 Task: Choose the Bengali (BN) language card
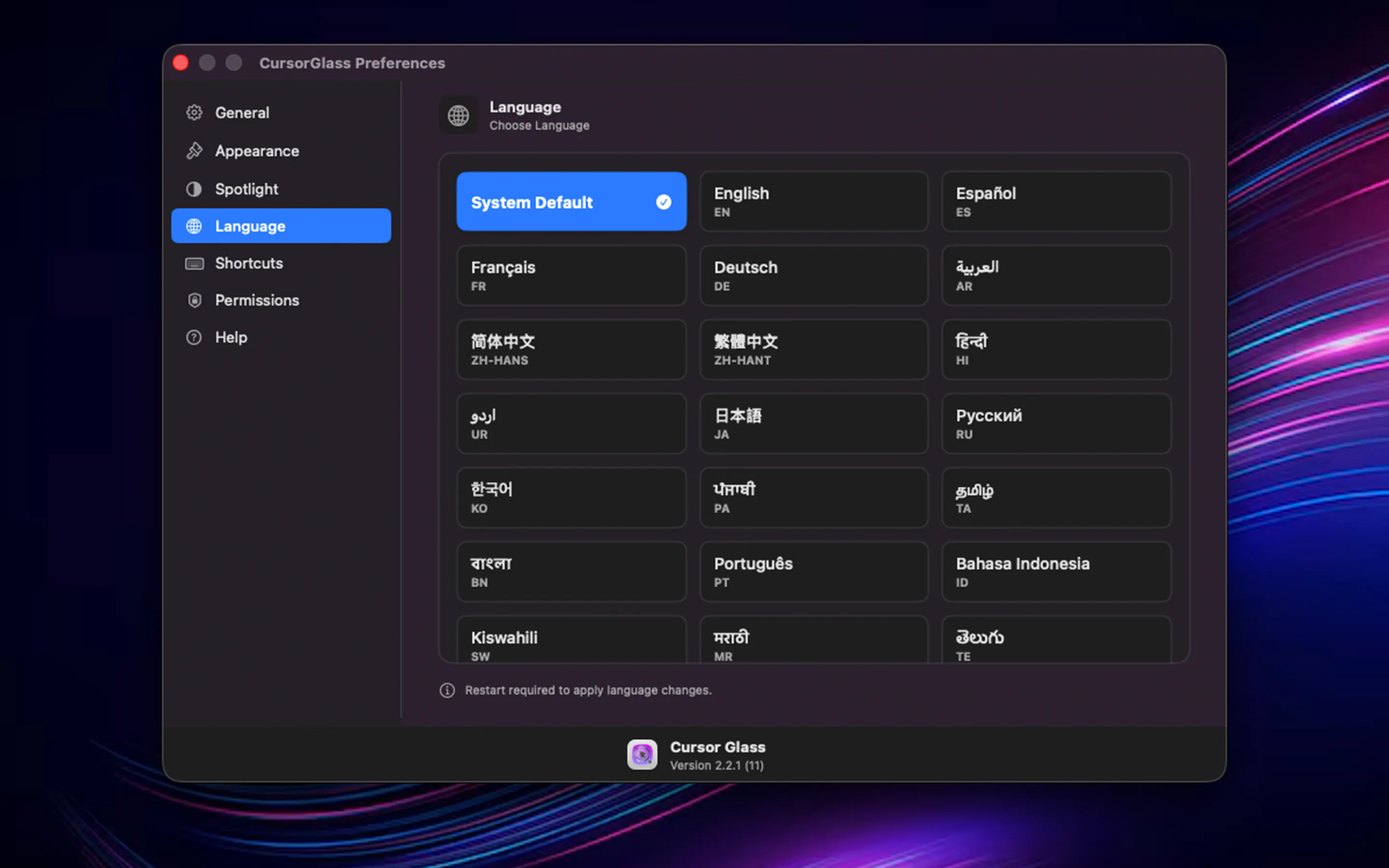(572, 572)
